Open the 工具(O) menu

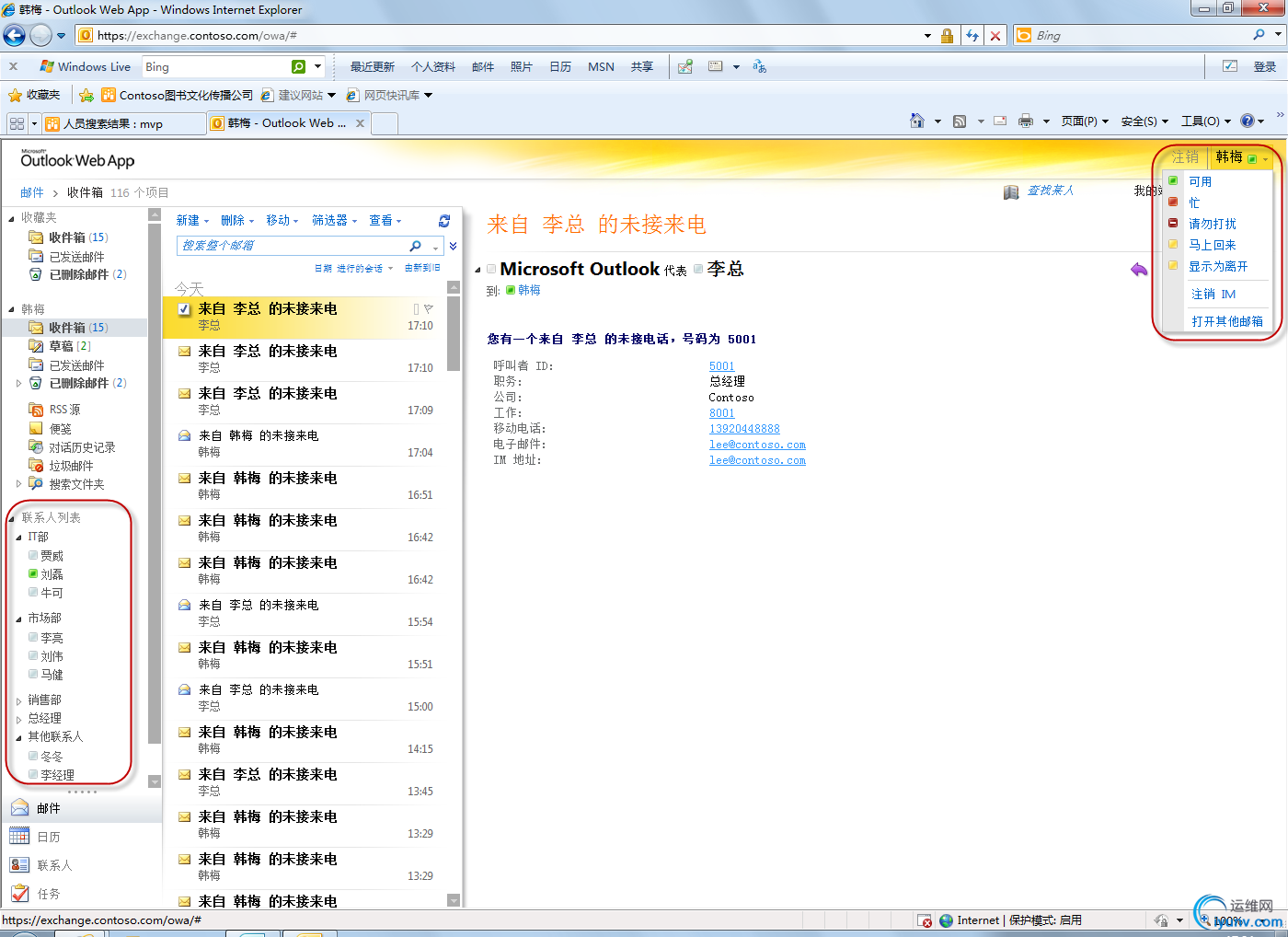tap(1205, 121)
